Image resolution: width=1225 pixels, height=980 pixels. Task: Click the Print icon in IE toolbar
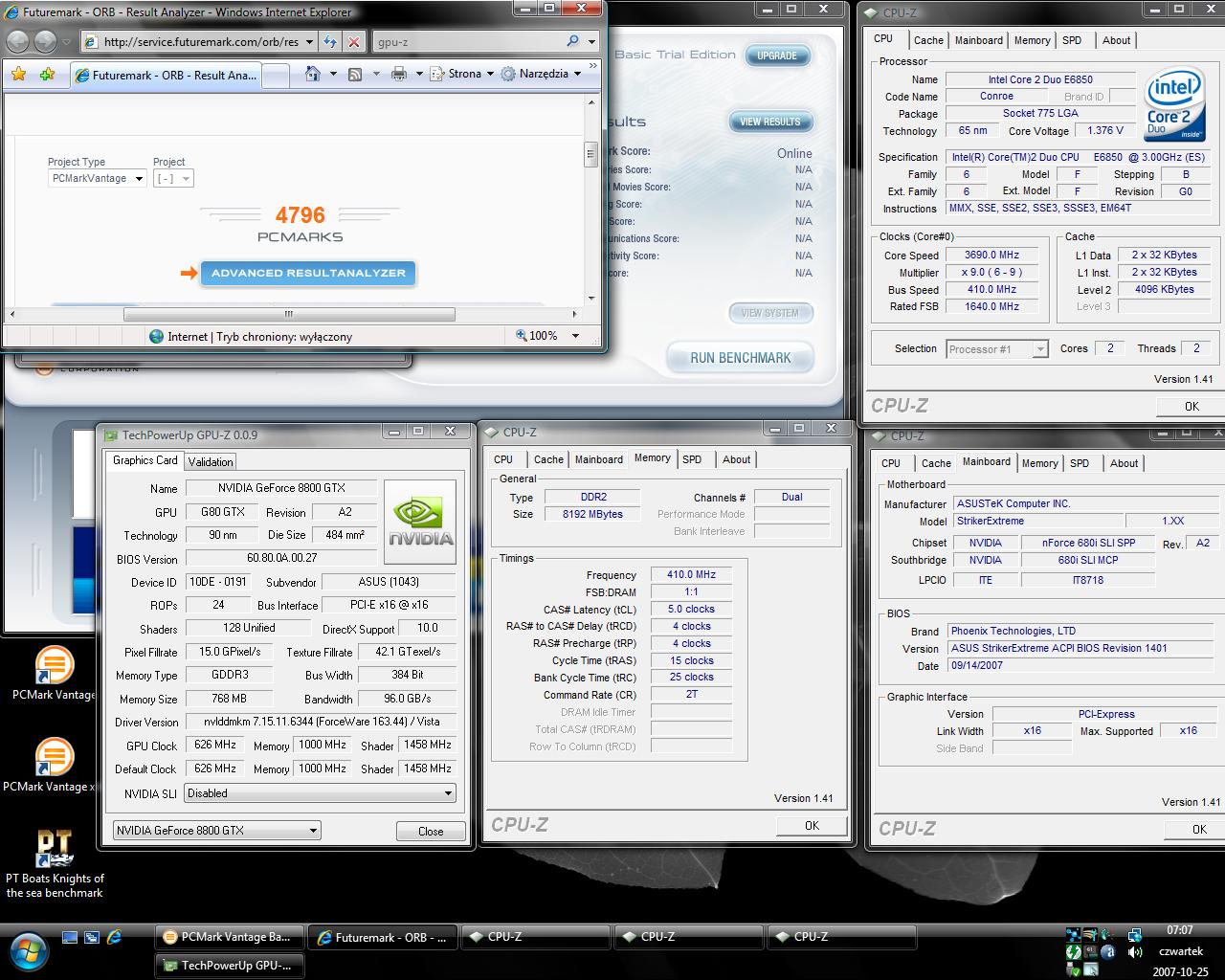coord(399,74)
